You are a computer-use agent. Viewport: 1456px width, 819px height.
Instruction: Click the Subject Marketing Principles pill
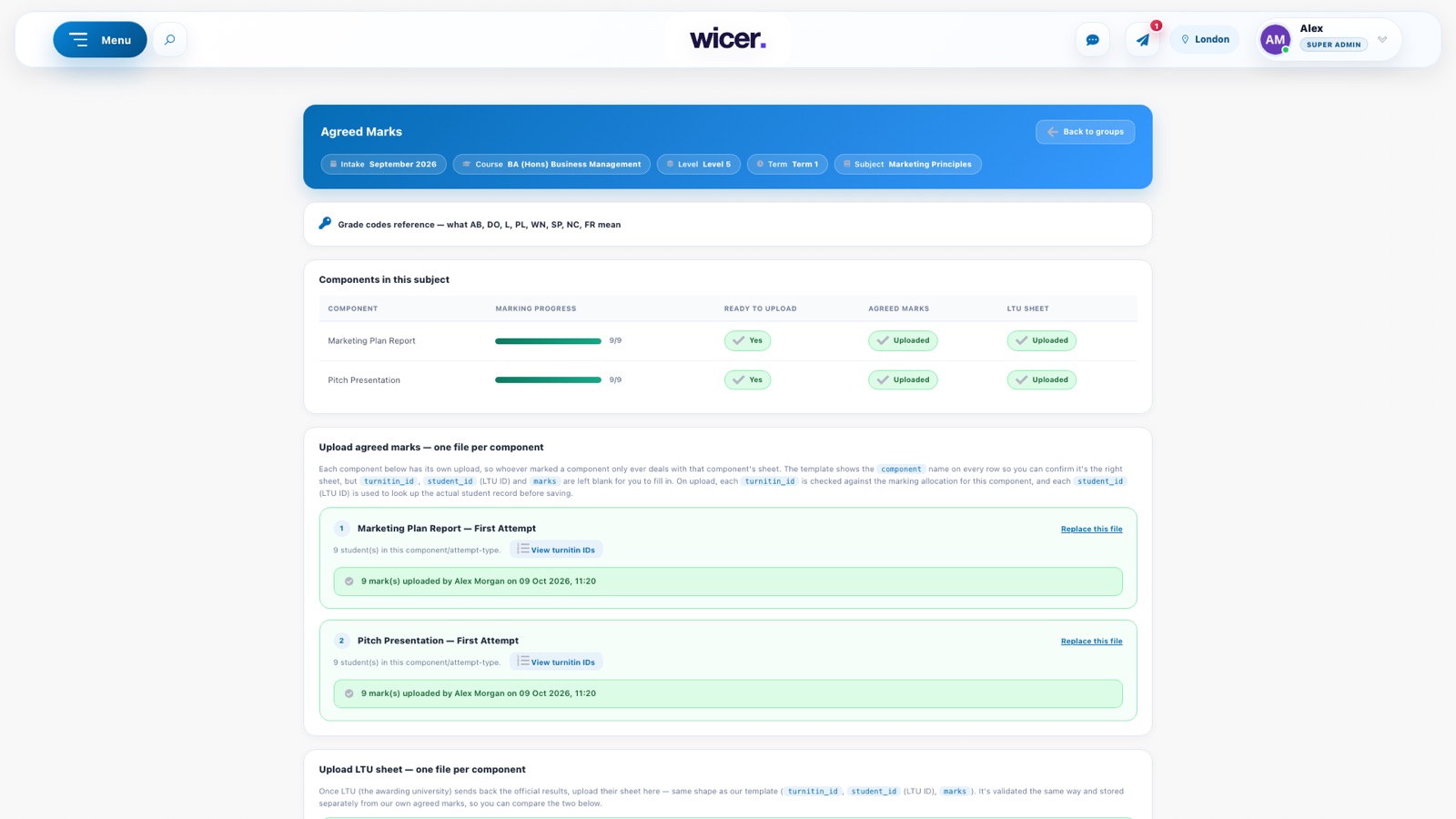908,165
